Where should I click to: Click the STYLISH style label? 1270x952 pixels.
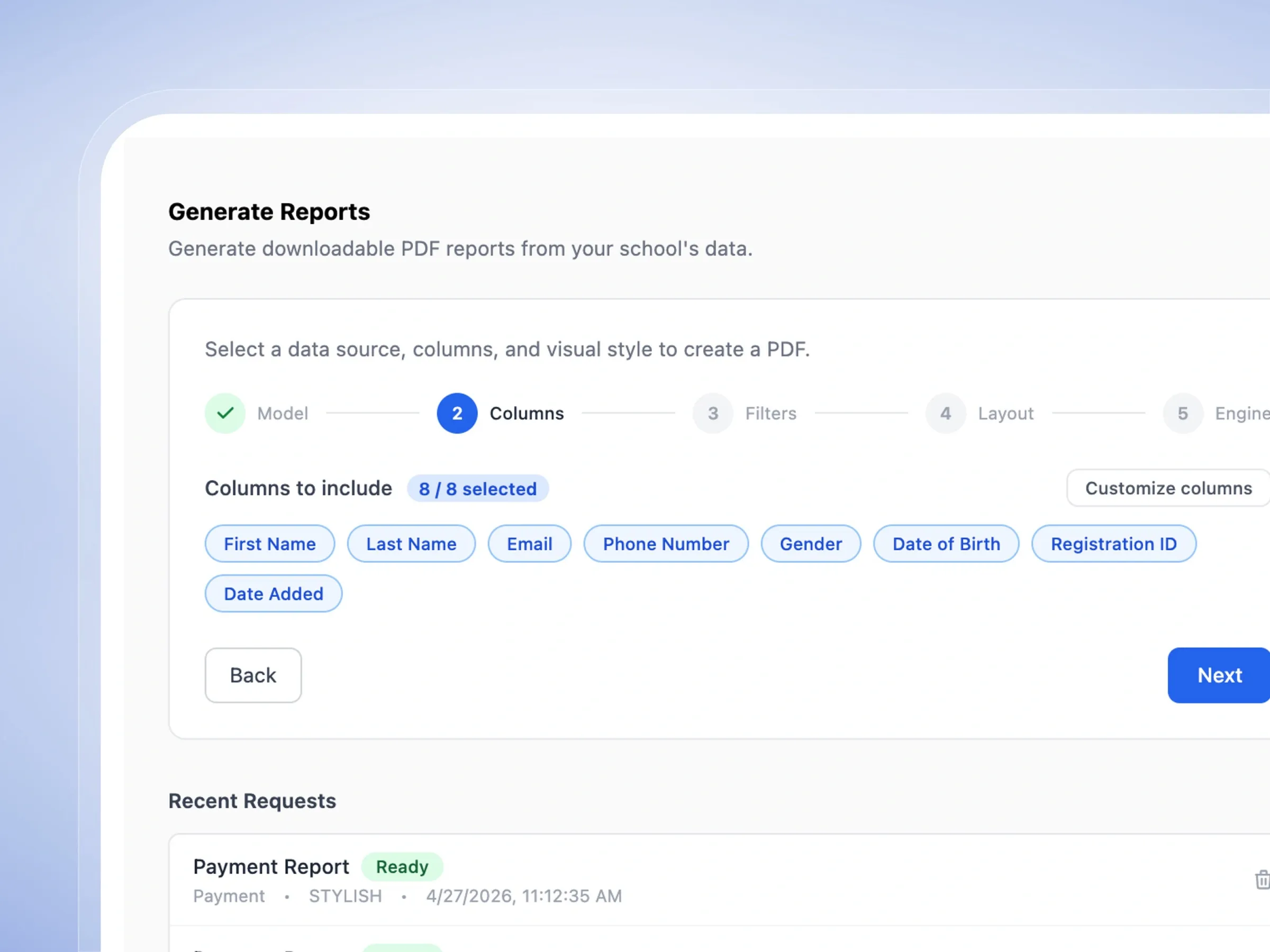[x=345, y=896]
